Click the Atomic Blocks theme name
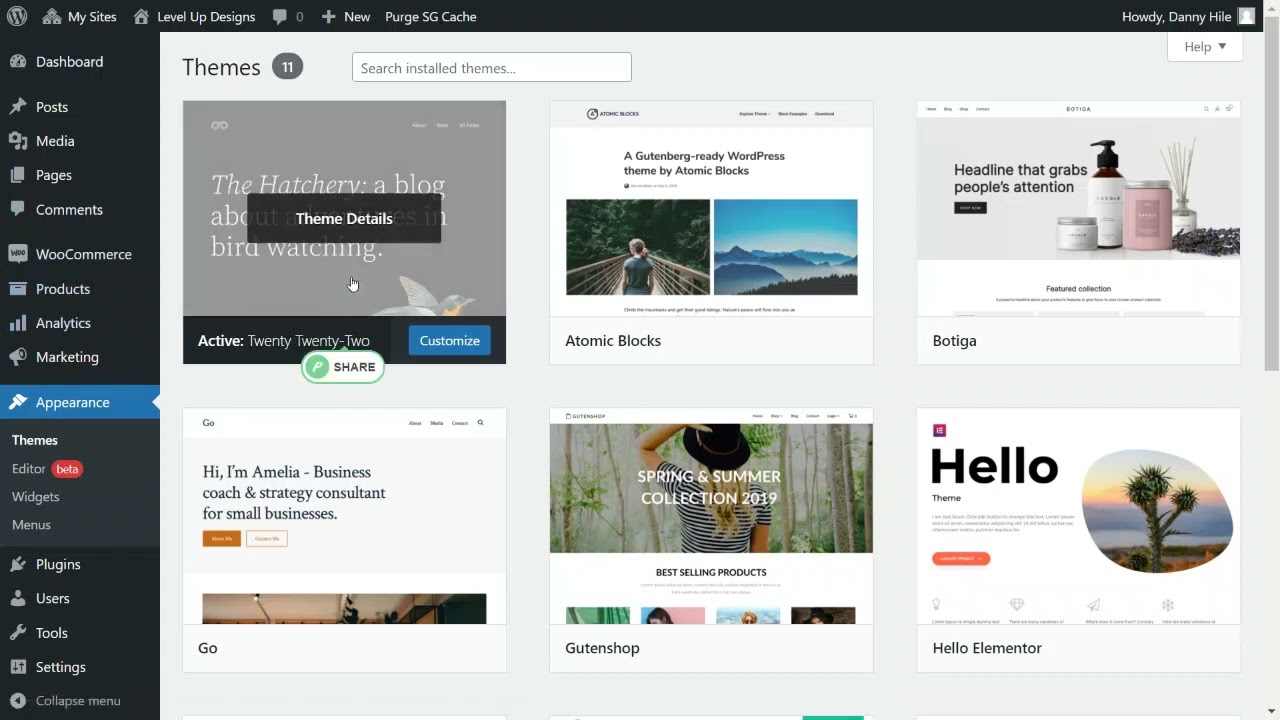 (613, 341)
